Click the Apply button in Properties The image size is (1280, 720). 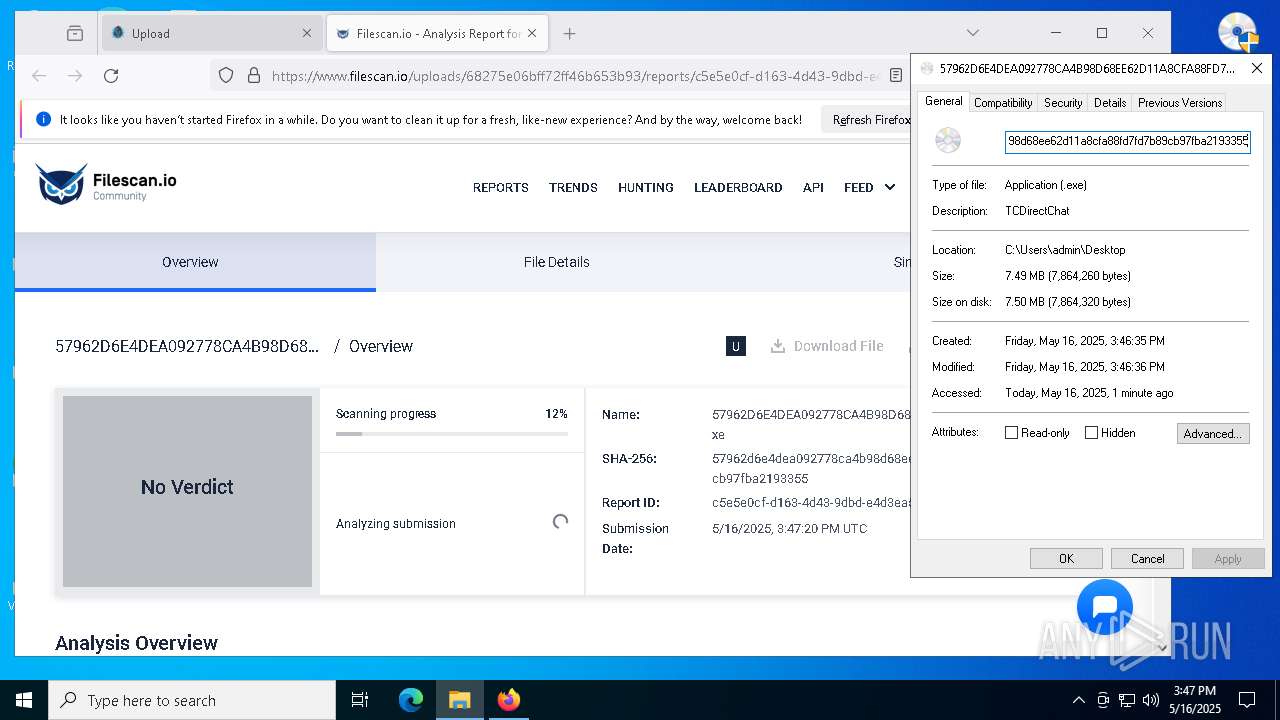(x=1228, y=559)
